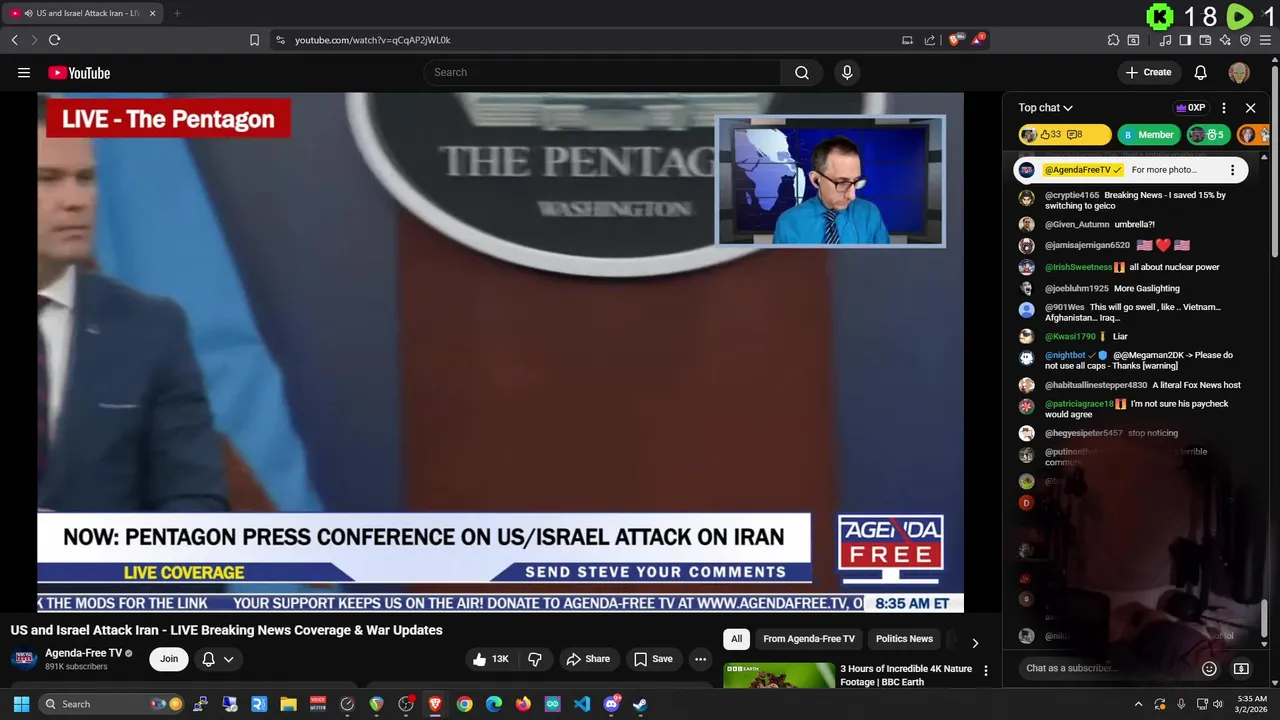1280x720 pixels.
Task: Open the Agenda-Free TV channel name link
Action: click(x=83, y=653)
